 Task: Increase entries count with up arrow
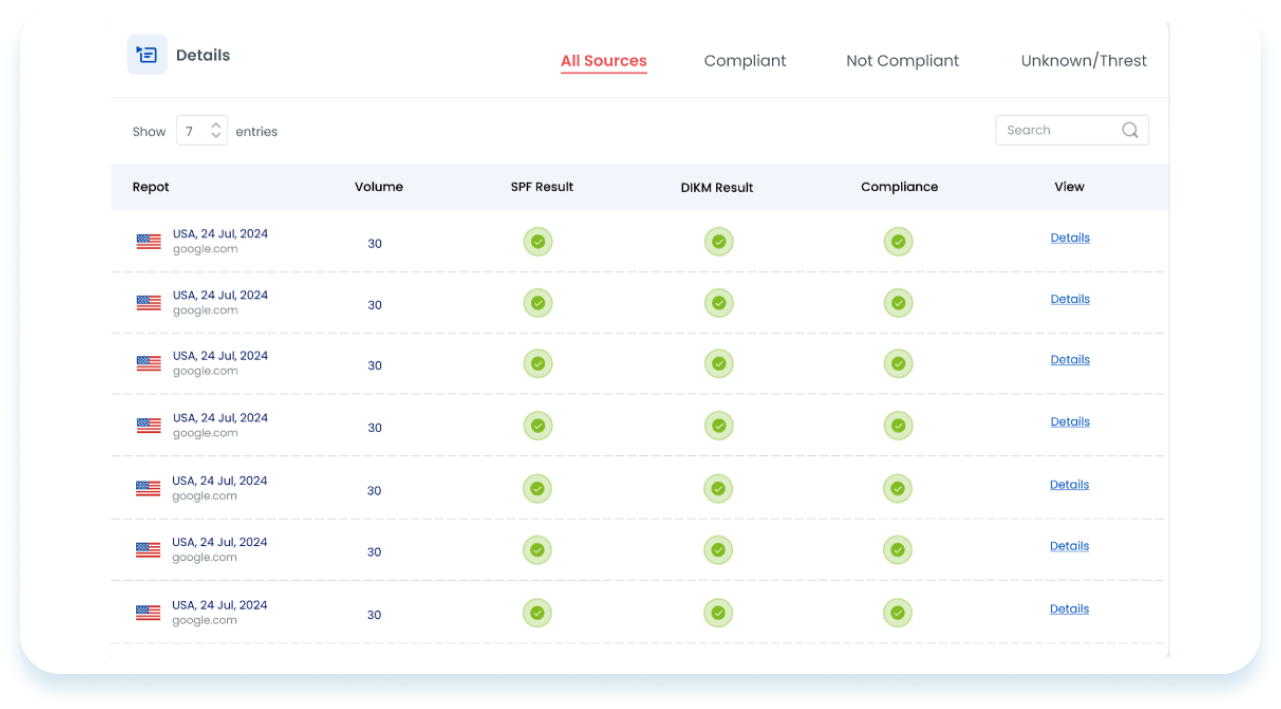[x=216, y=126]
